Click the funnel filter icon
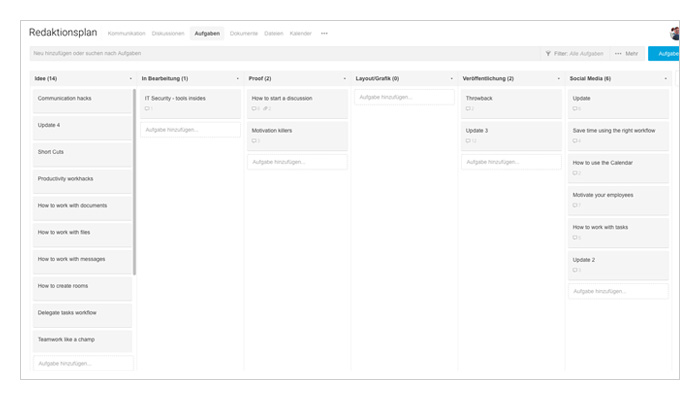 (548, 54)
